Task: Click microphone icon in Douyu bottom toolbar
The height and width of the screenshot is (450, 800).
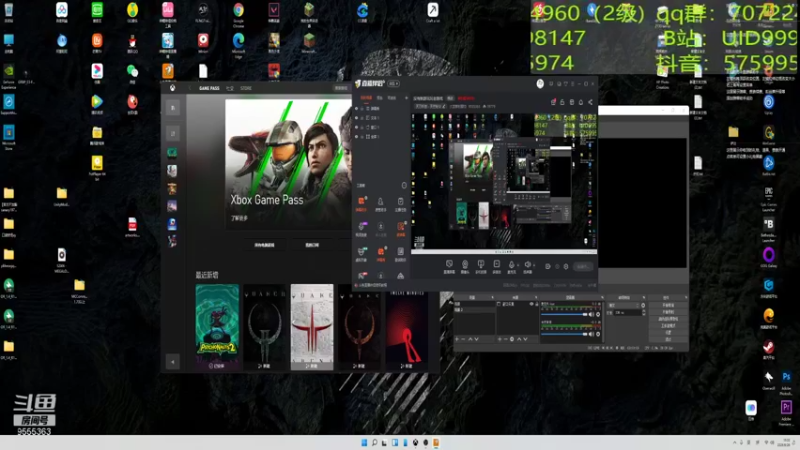Action: (x=511, y=264)
